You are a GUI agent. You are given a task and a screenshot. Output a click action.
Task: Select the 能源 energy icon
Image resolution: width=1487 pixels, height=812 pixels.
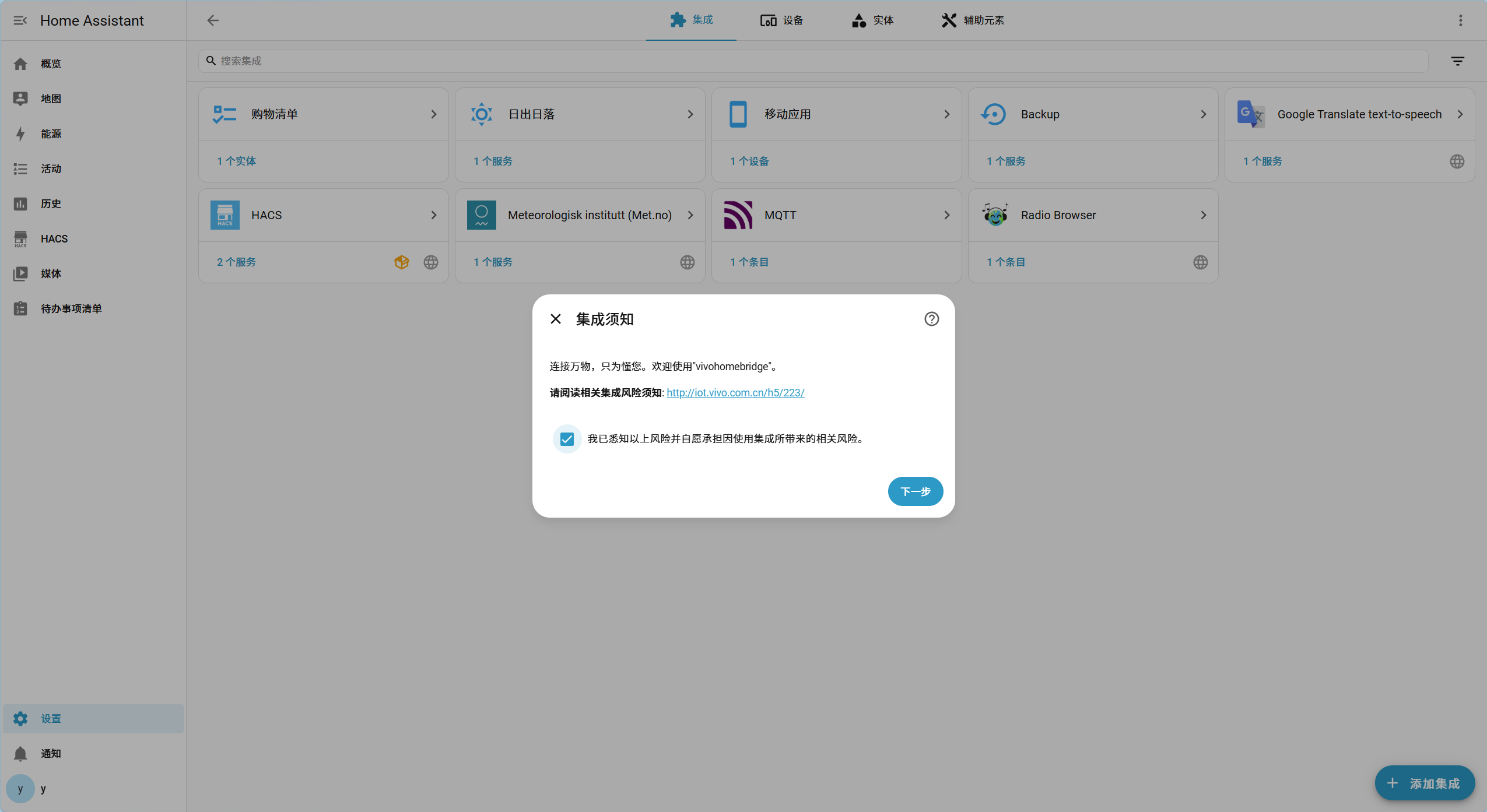point(20,133)
